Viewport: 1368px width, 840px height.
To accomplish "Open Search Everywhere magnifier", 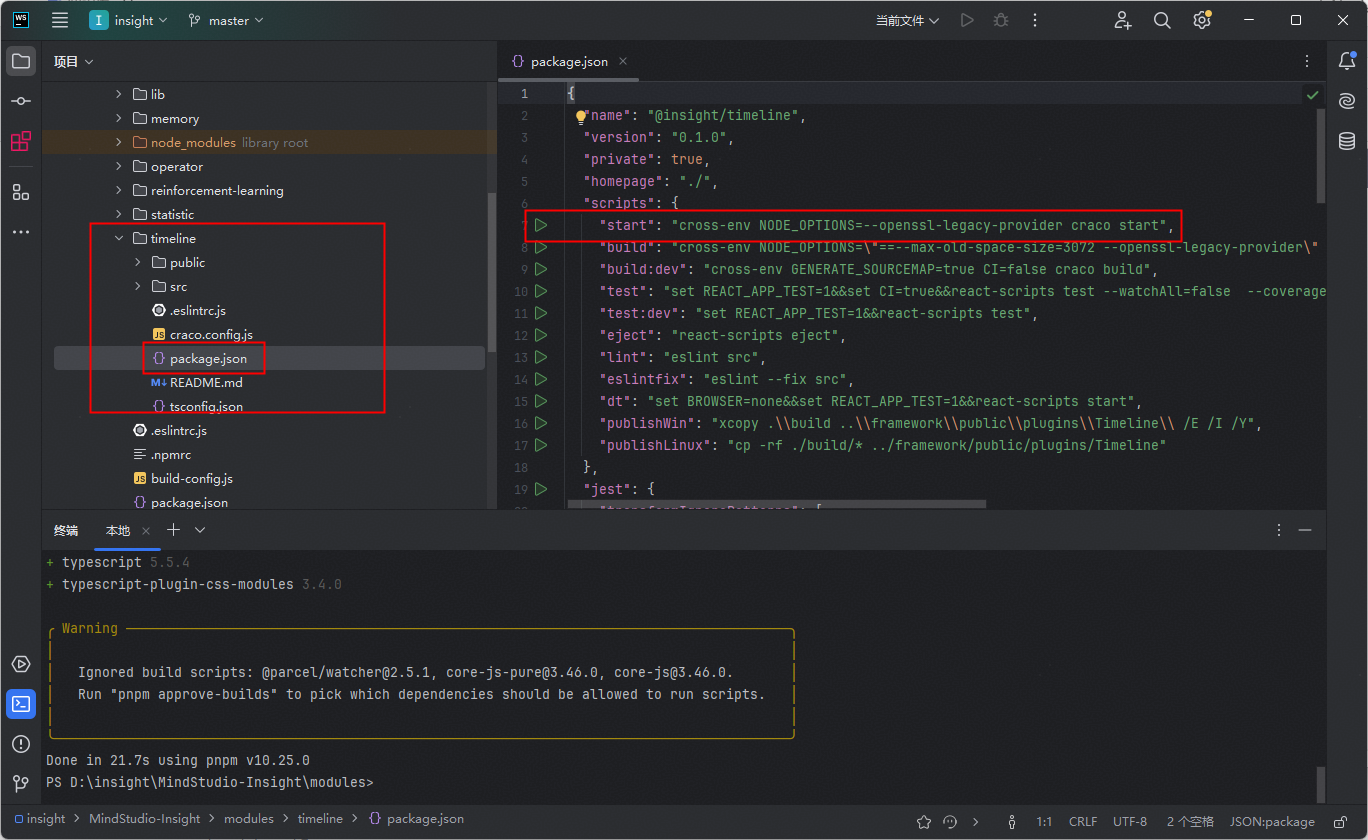I will pos(1162,20).
